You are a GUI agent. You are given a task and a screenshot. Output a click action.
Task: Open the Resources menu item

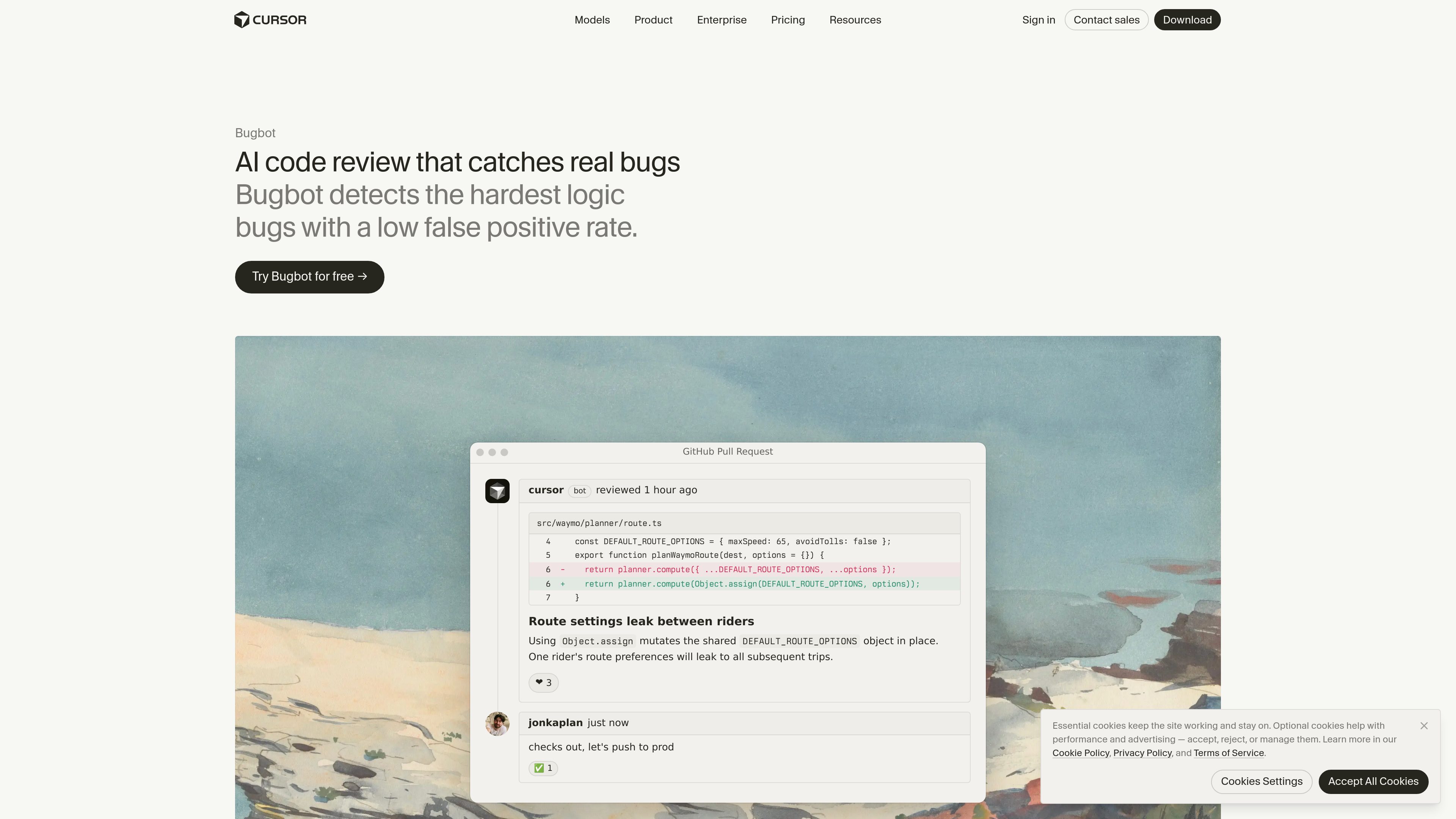click(x=855, y=20)
